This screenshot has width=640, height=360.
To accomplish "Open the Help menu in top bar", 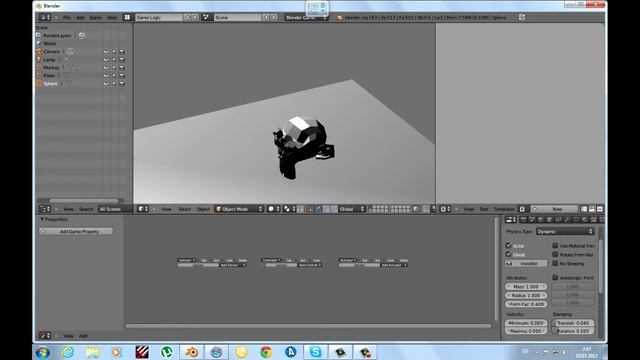I will pos(112,18).
